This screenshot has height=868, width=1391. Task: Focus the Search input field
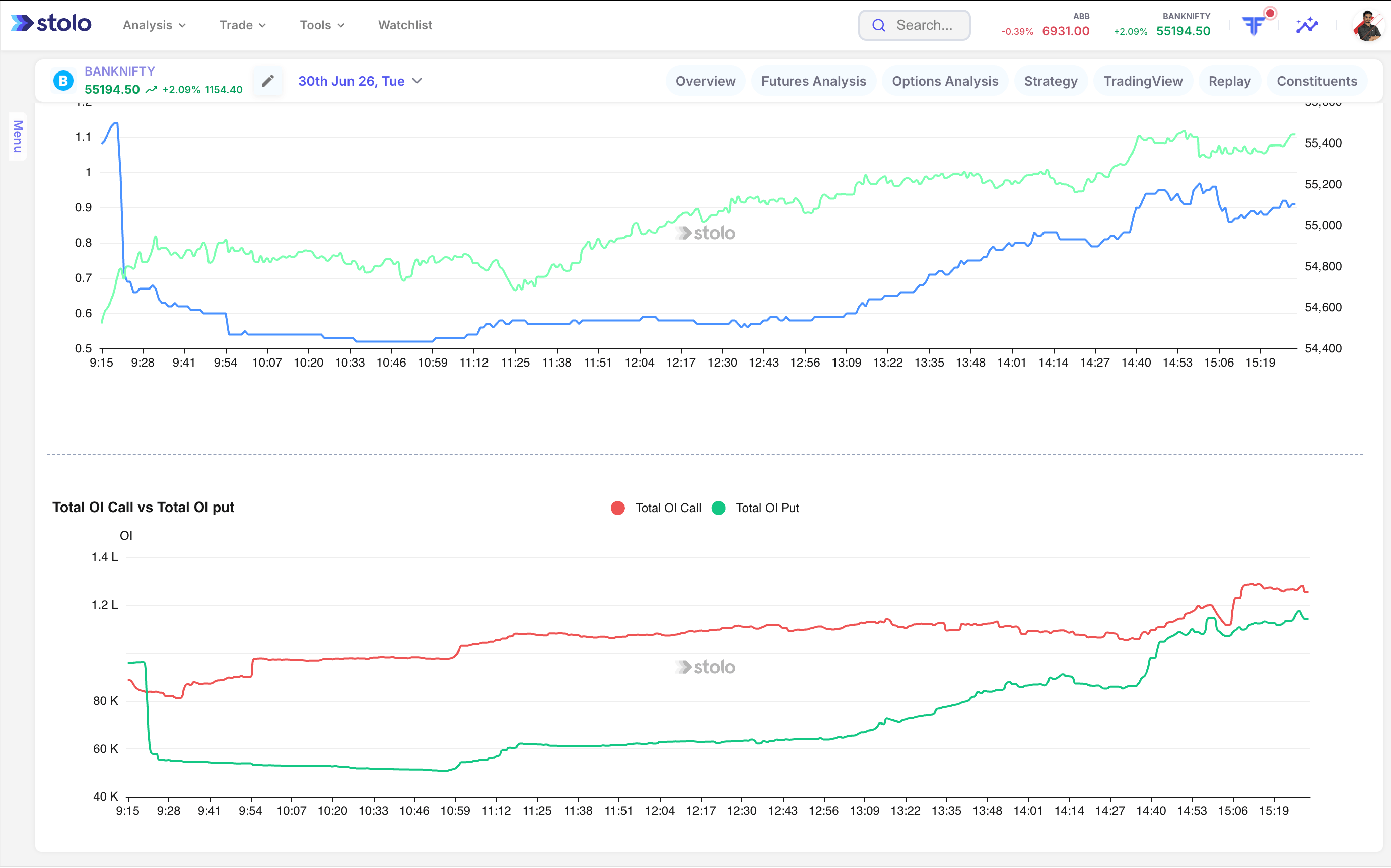tap(914, 25)
